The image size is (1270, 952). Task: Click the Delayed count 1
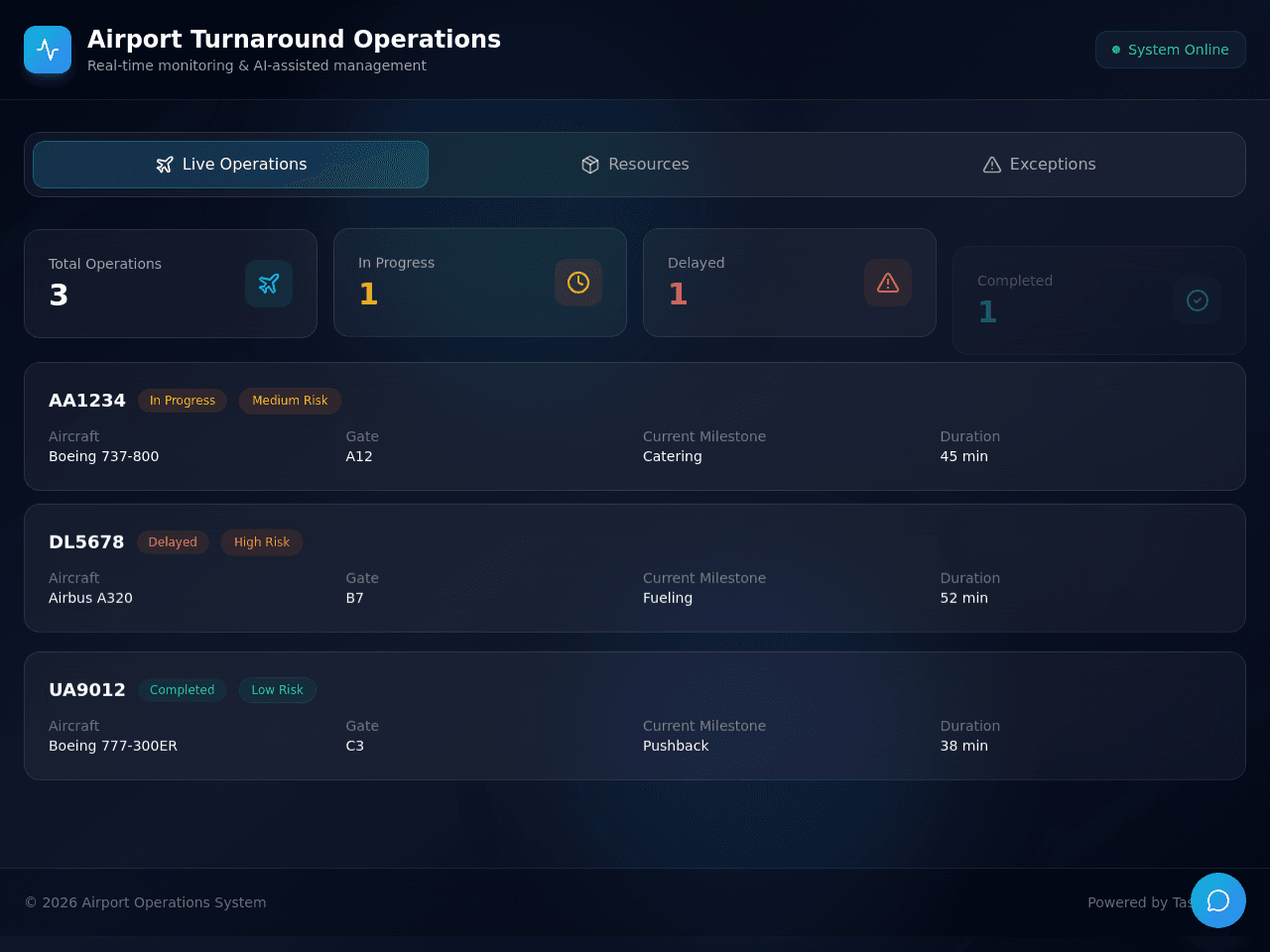tap(678, 295)
